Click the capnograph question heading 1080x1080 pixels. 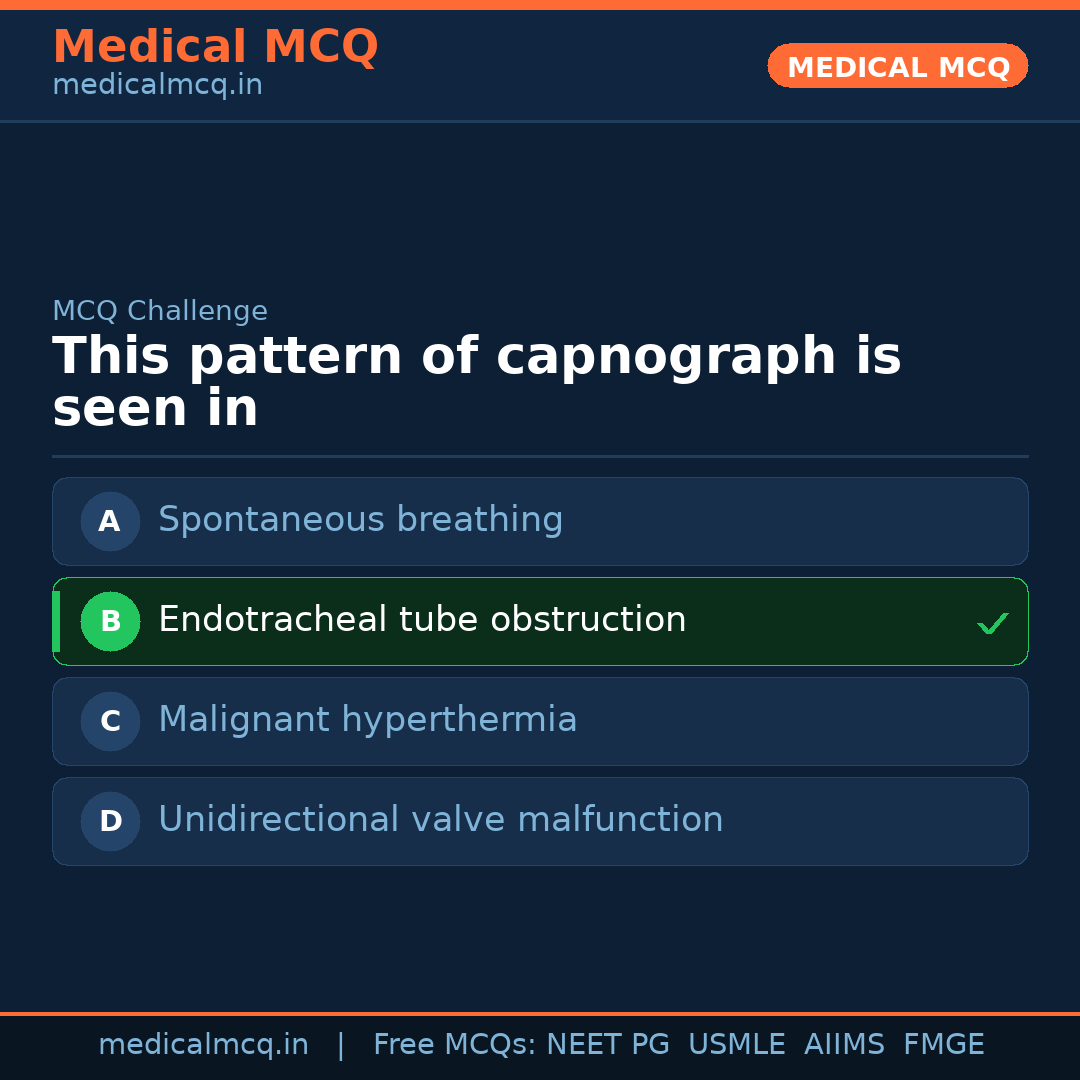coord(476,383)
